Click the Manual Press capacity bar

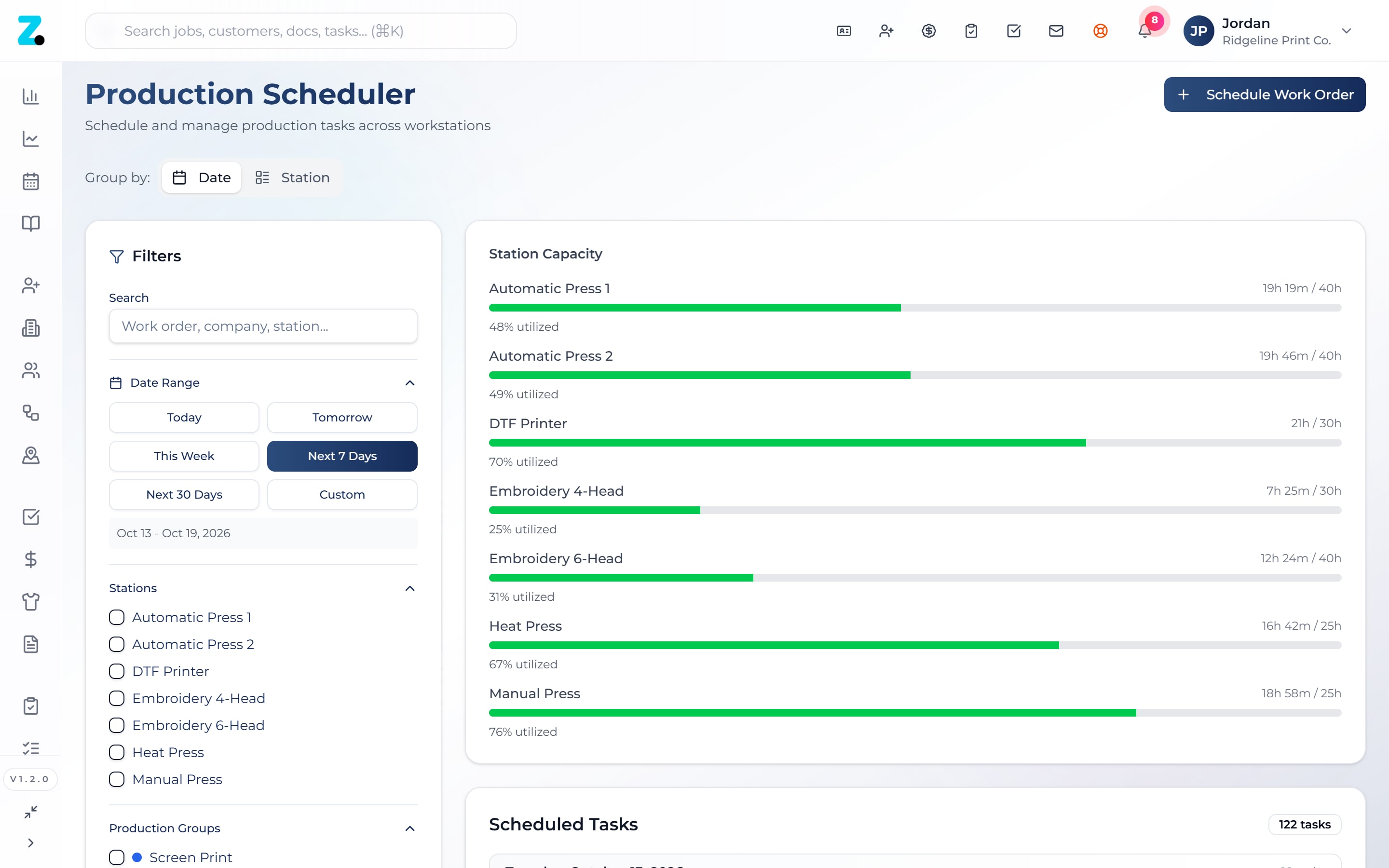point(915,712)
